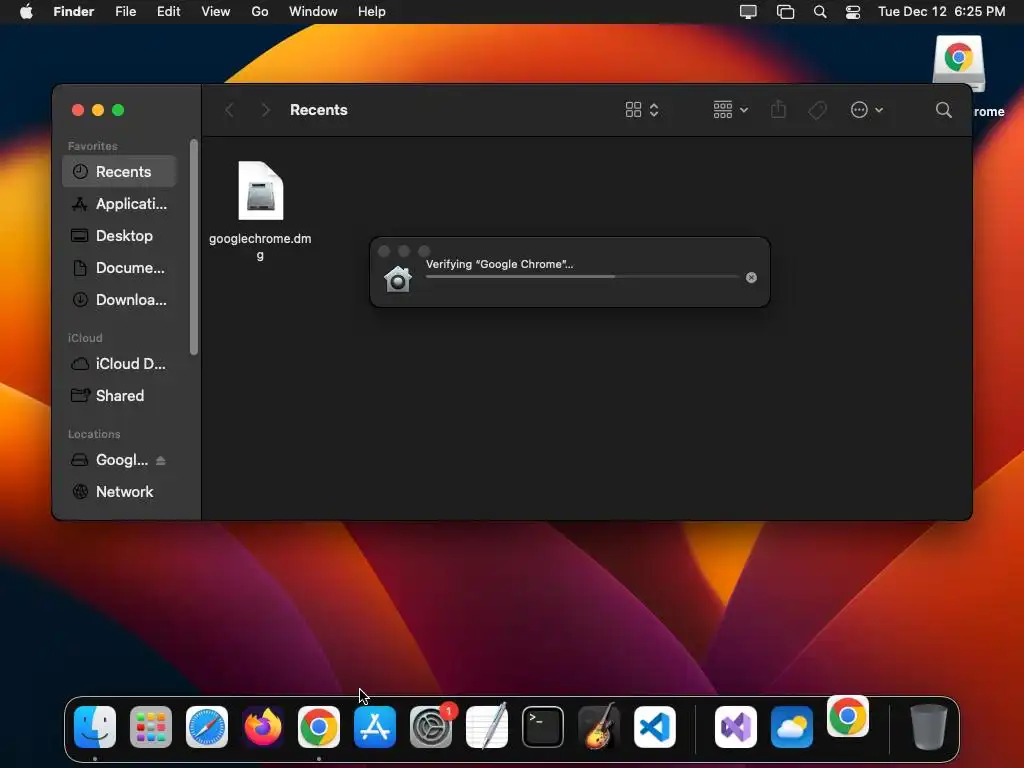Open the Go menu
1024x768 pixels.
(x=260, y=12)
